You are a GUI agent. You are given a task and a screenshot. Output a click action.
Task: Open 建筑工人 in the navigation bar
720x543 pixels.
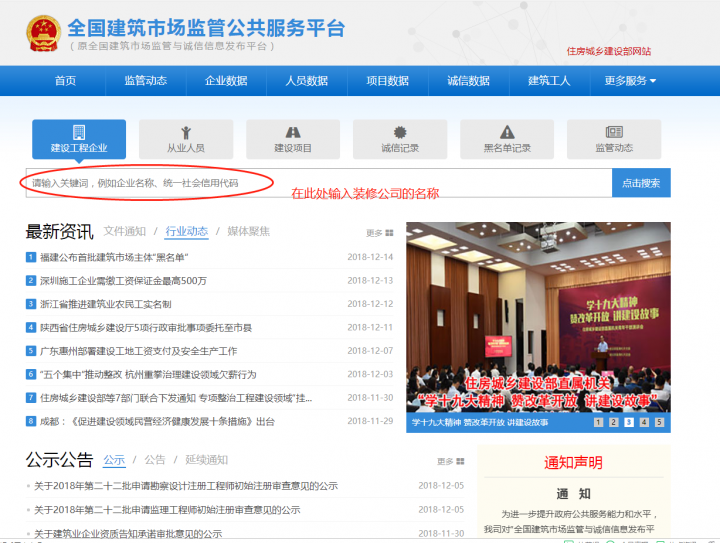(549, 81)
